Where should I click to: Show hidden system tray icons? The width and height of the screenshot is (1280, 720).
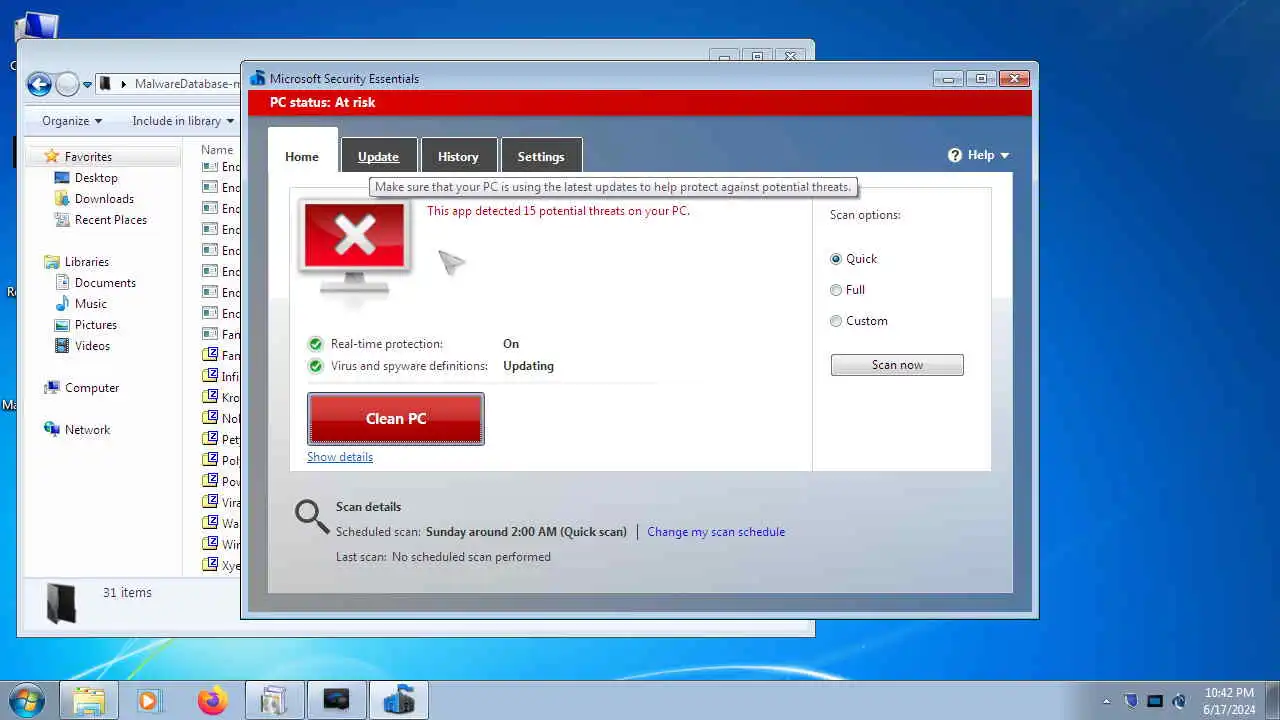point(1106,701)
